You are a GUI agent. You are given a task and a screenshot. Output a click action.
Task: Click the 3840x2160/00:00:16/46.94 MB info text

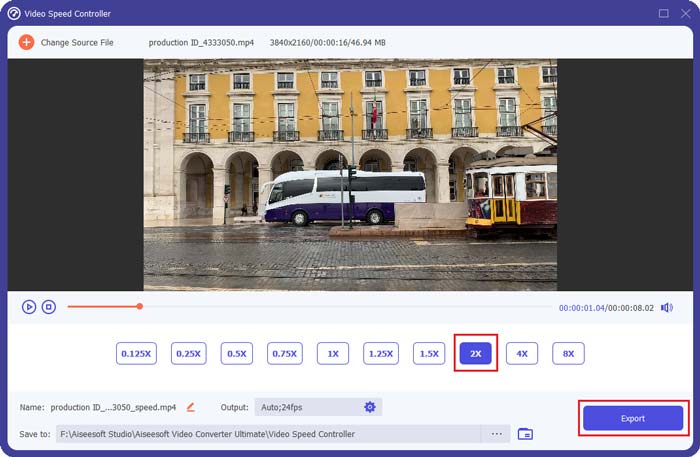click(x=328, y=42)
